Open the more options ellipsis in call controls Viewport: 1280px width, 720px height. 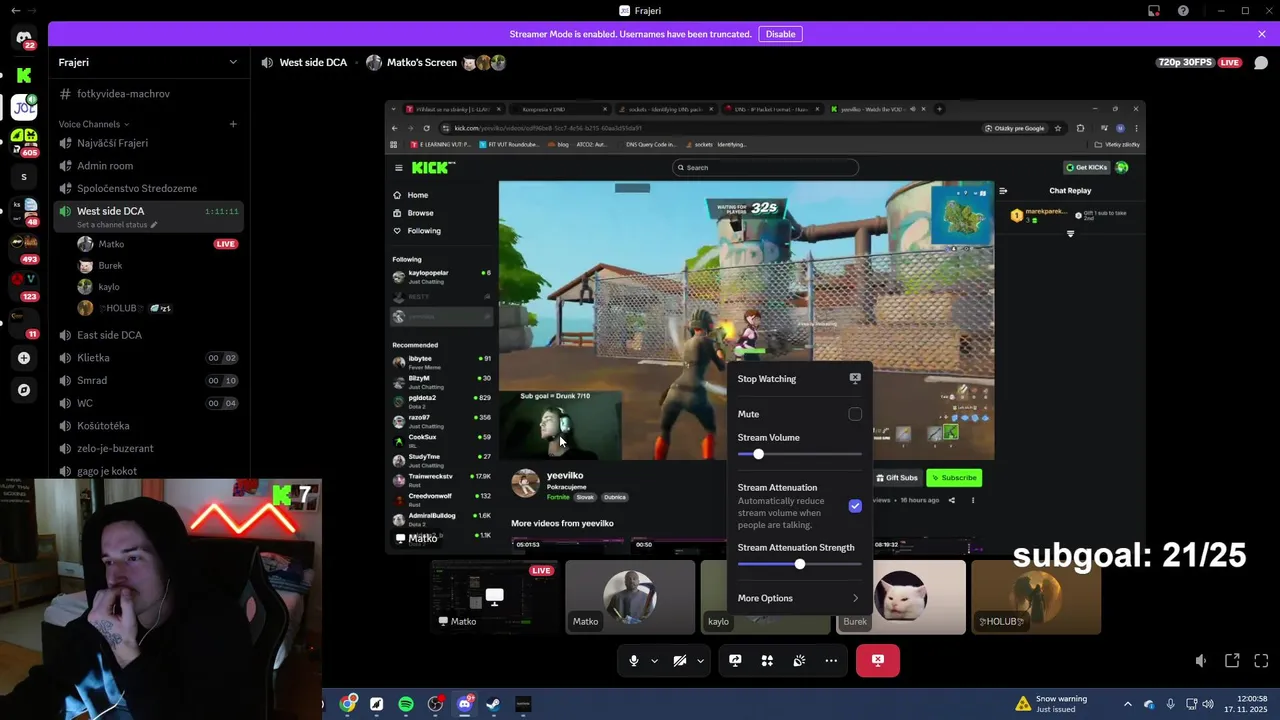[x=831, y=661]
